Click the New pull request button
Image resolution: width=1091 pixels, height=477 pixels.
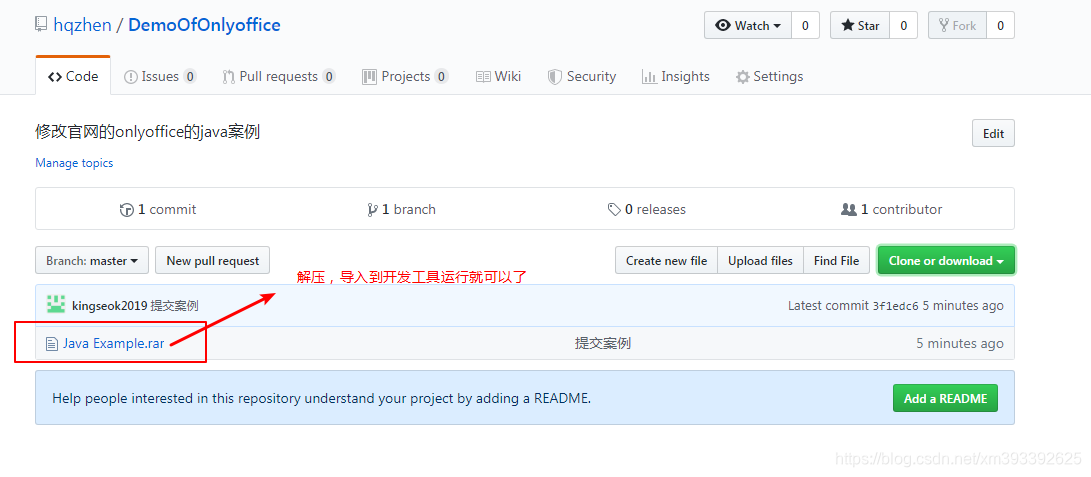point(212,261)
